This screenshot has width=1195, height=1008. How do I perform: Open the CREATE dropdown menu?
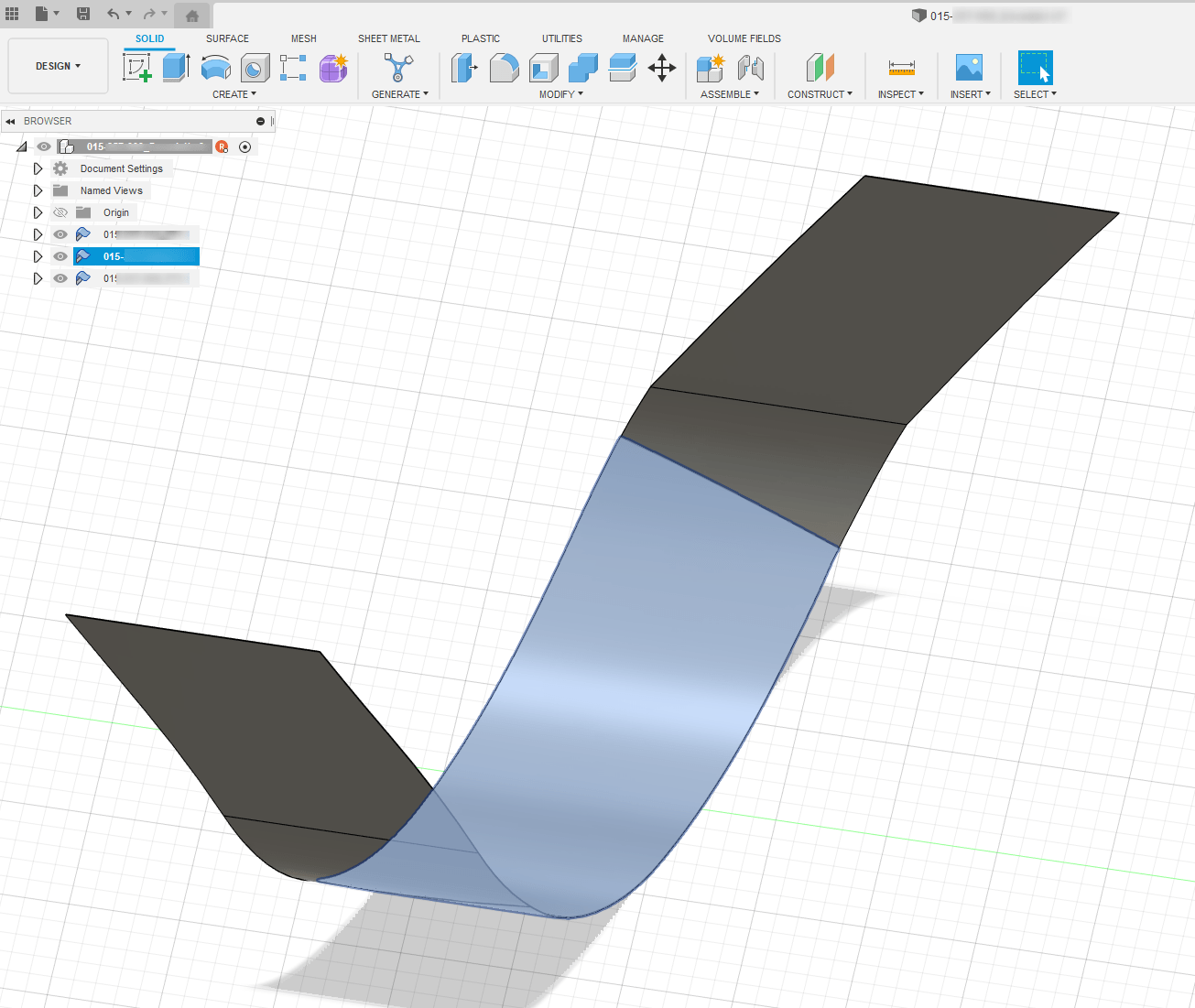pyautogui.click(x=234, y=93)
